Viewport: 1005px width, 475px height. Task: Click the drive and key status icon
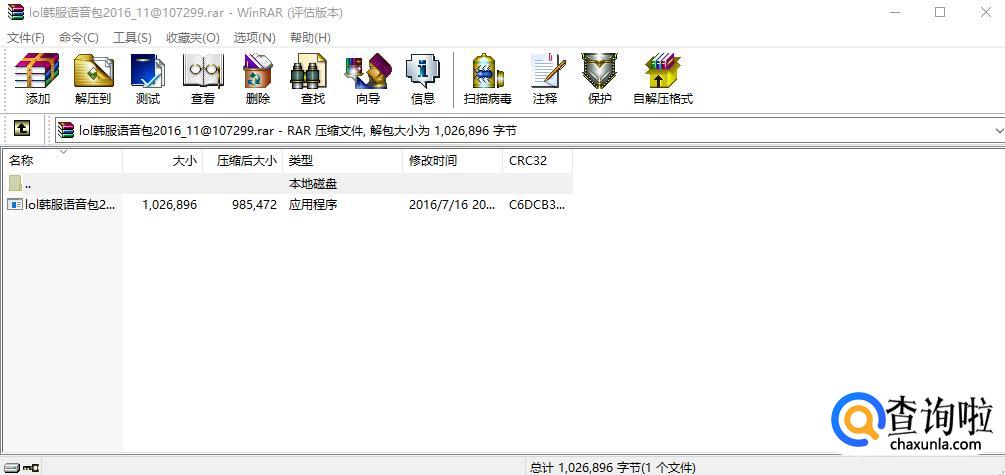click(21, 468)
